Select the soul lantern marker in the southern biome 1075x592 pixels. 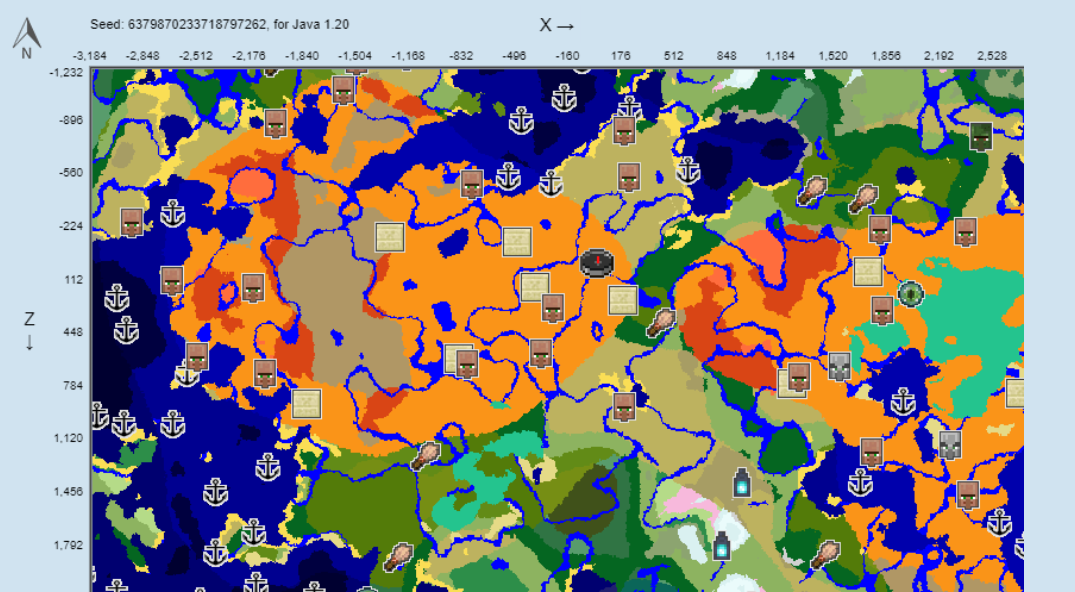click(x=722, y=547)
